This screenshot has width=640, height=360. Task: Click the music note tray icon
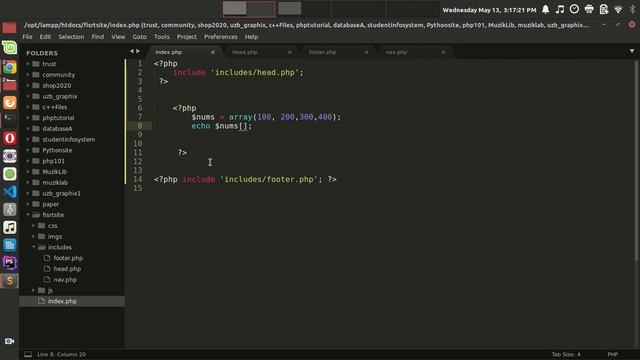pyautogui.click(x=560, y=9)
